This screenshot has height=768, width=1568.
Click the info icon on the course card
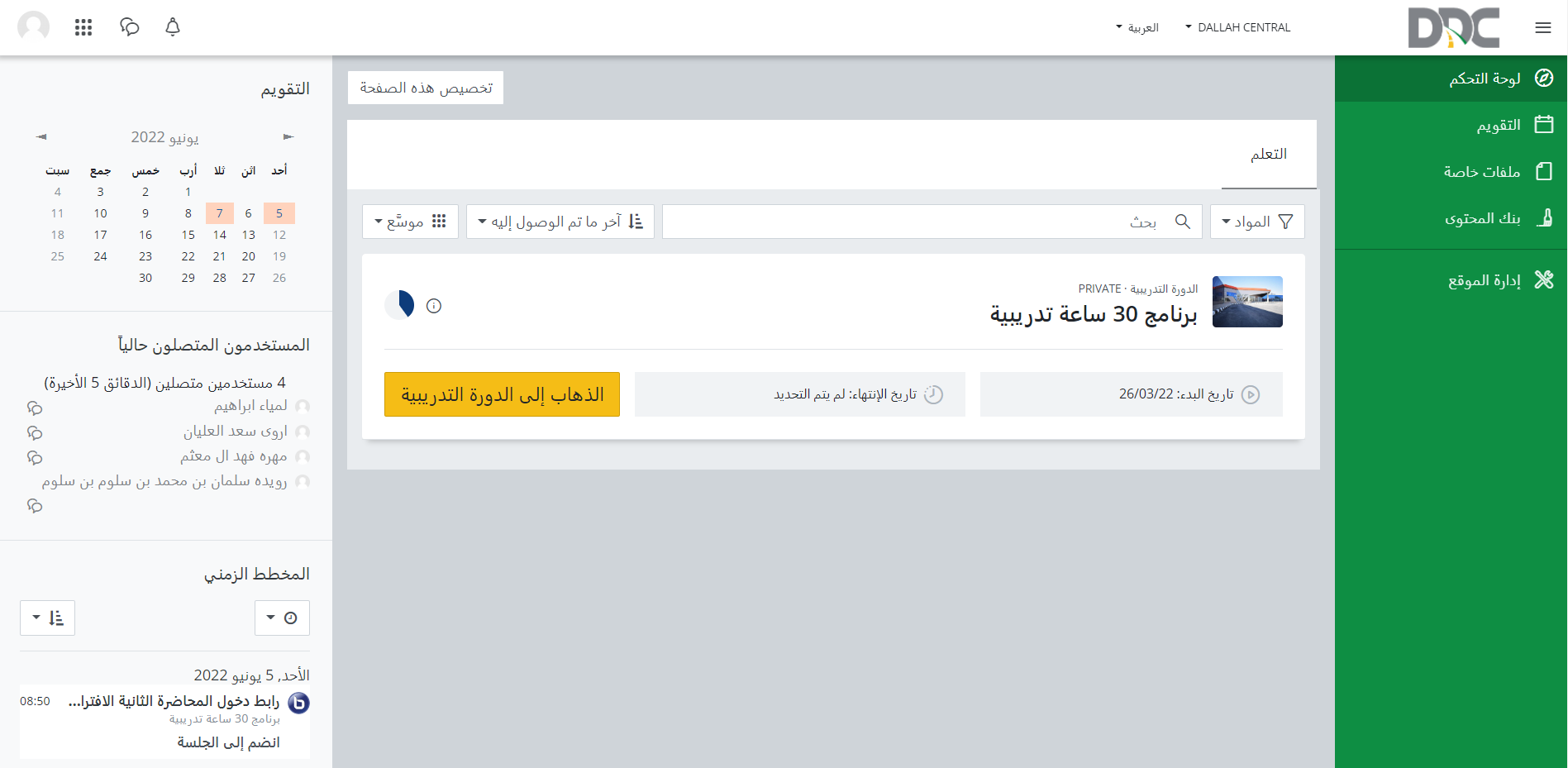pyautogui.click(x=434, y=305)
